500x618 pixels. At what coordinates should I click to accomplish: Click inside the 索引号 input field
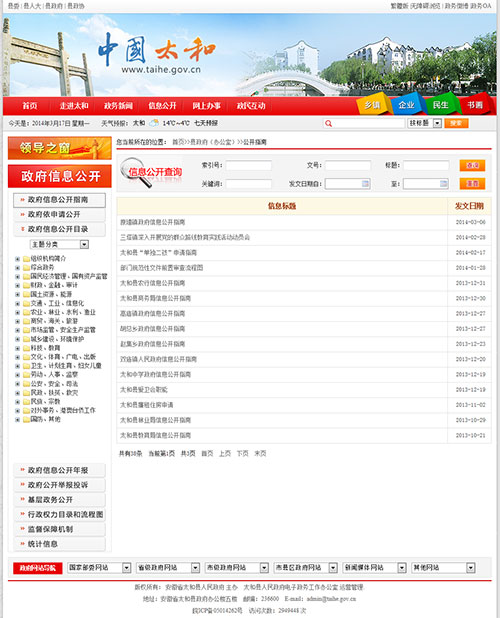pyautogui.click(x=248, y=166)
